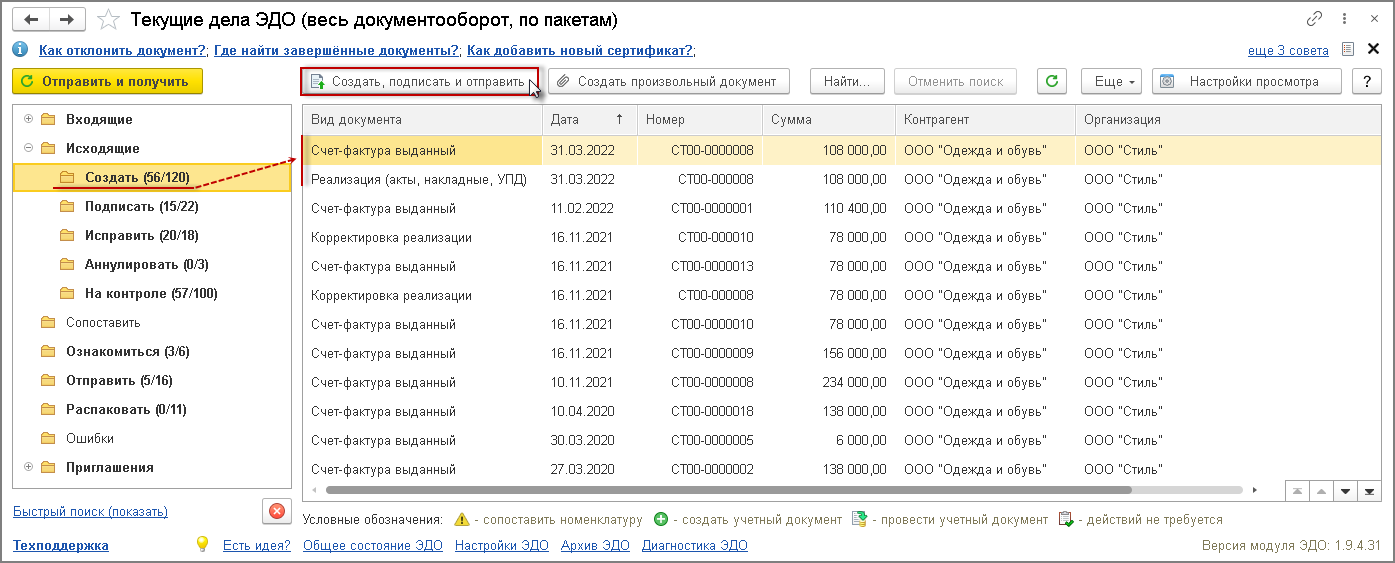Open the Как отклонить документ? tip
The height and width of the screenshot is (563, 1395).
tap(123, 50)
